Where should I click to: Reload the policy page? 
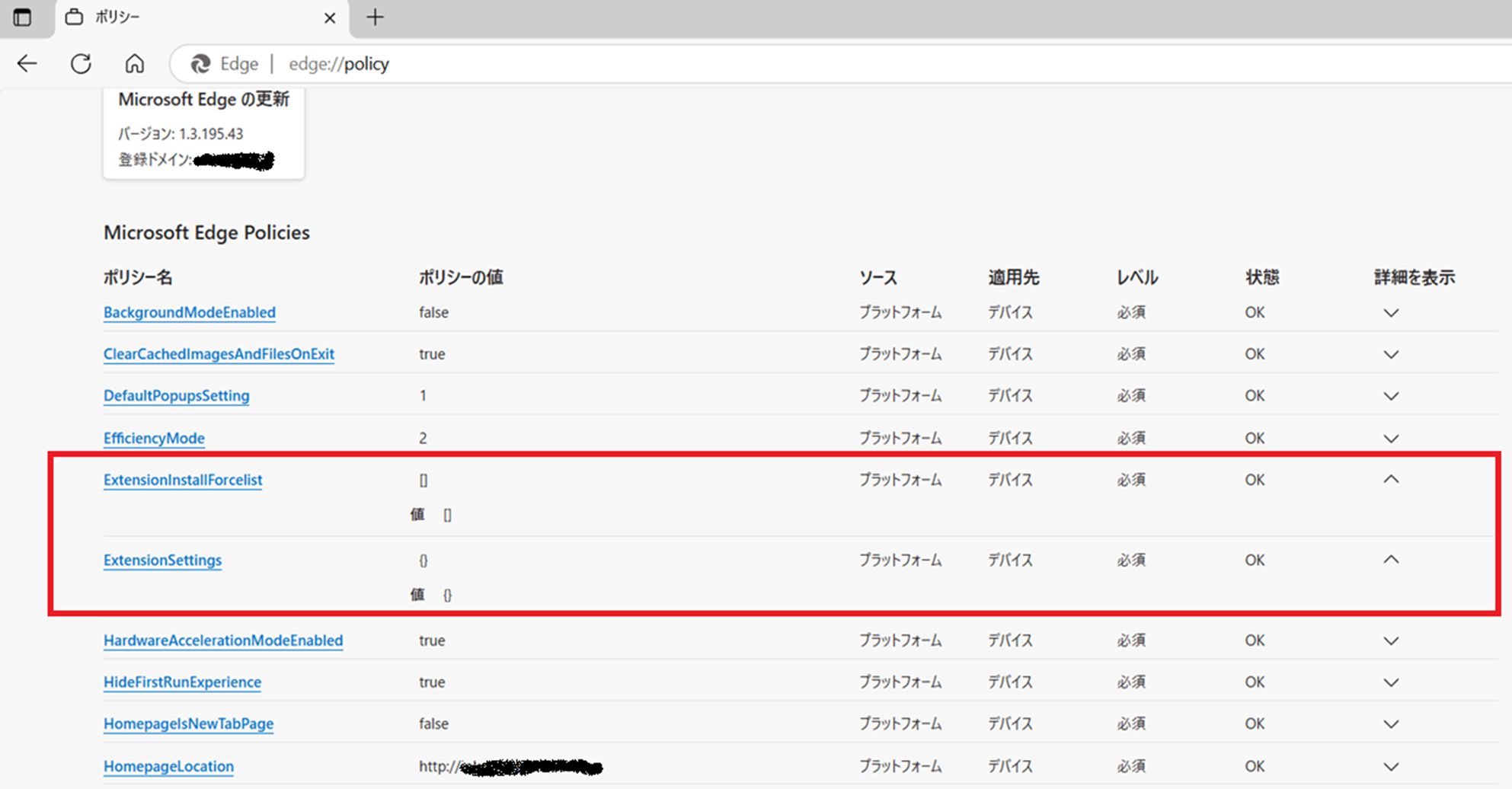pyautogui.click(x=81, y=63)
